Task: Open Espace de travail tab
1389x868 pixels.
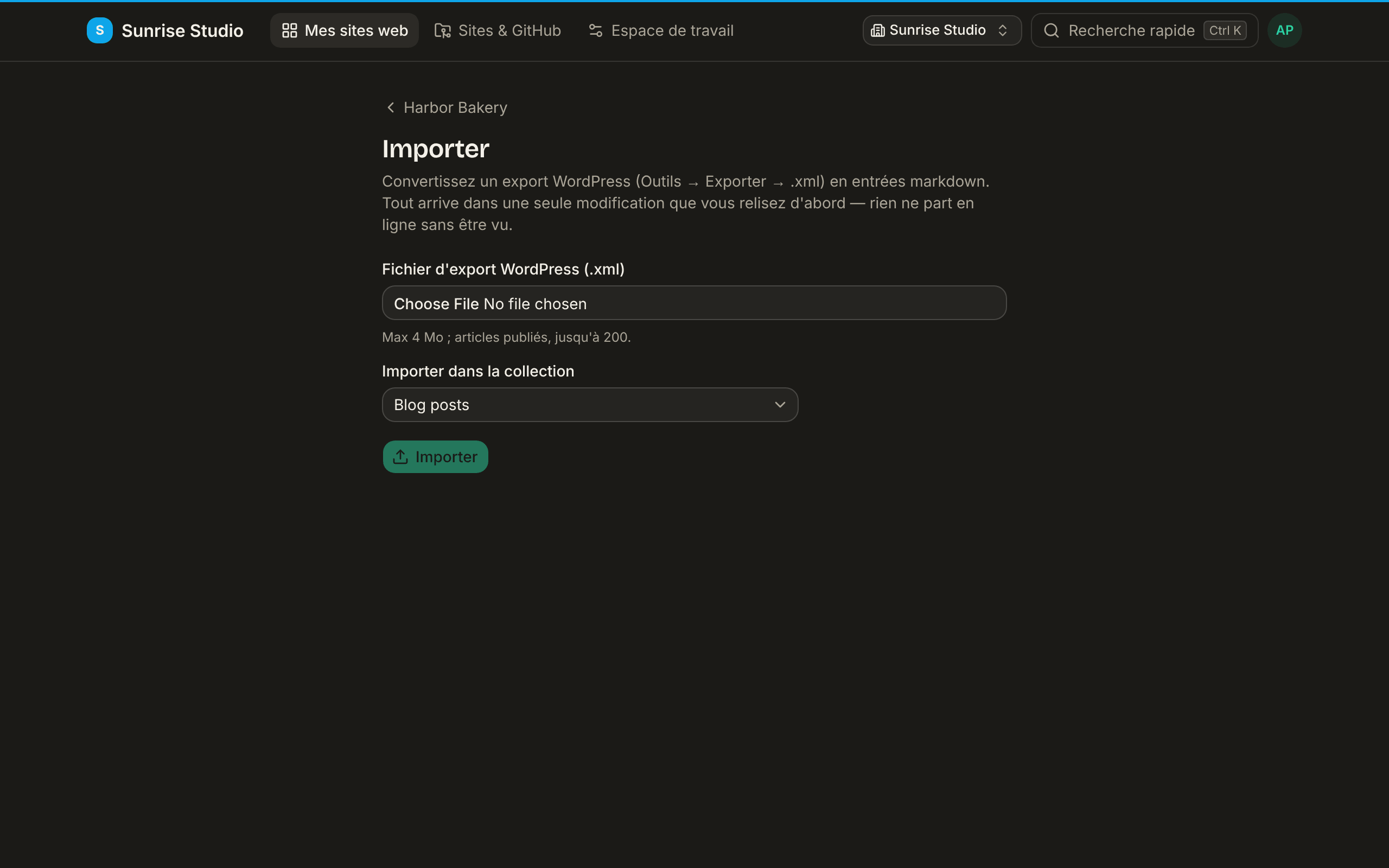Action: [661, 30]
